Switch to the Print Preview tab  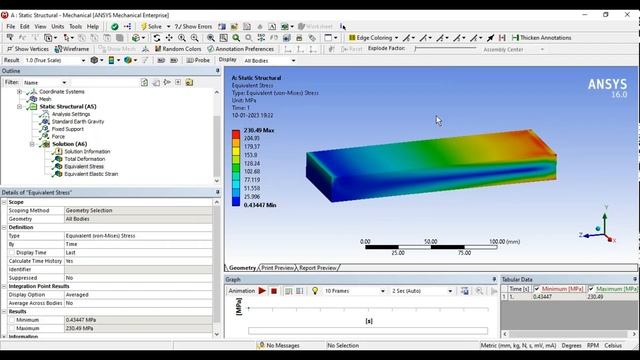[x=277, y=268]
